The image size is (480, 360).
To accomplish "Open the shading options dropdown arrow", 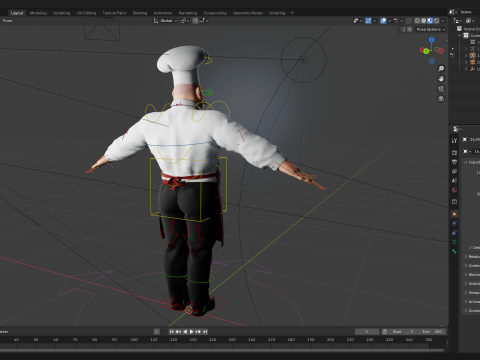I will pyautogui.click(x=443, y=21).
